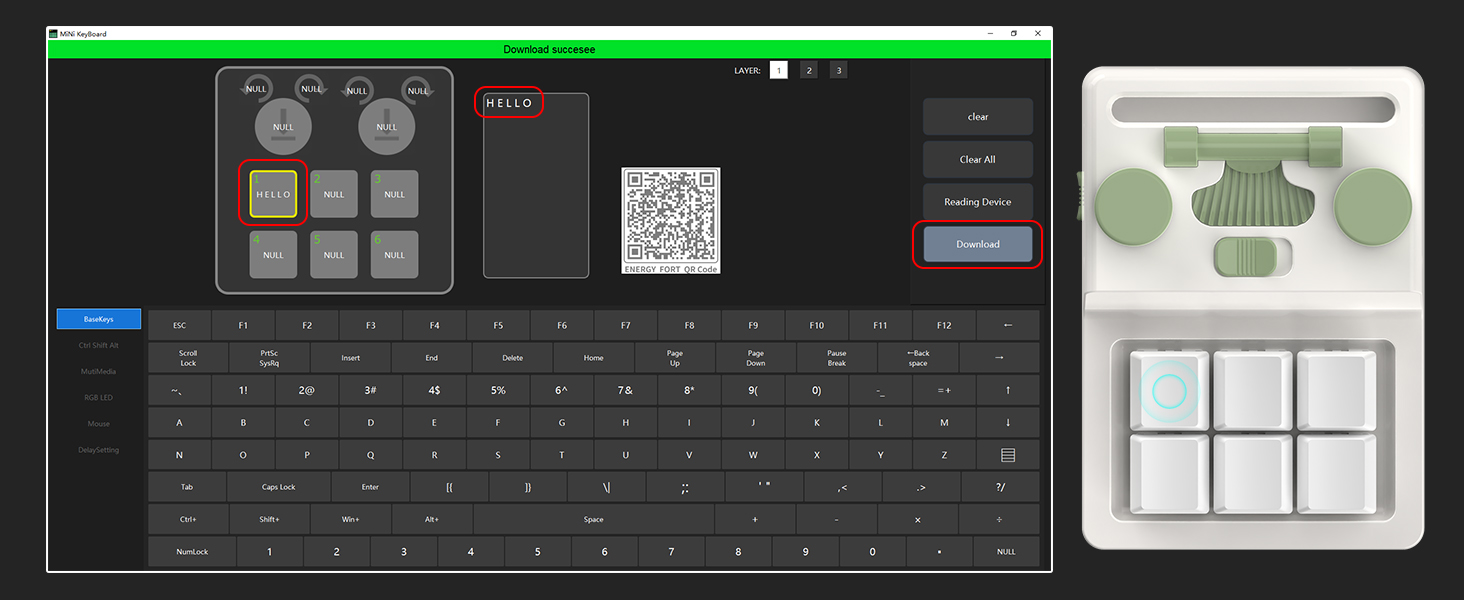The image size is (1464, 600).
Task: Select the first rotary encoder knob icon
Action: (x=256, y=88)
